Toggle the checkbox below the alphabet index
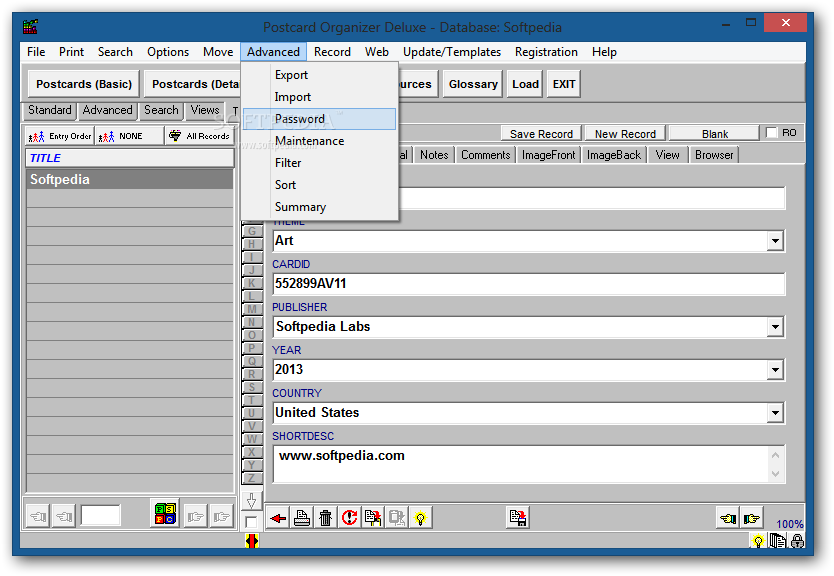This screenshot has width=834, height=576. [x=251, y=522]
